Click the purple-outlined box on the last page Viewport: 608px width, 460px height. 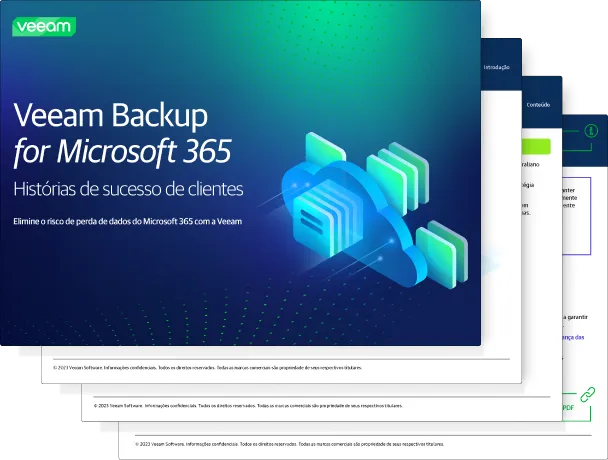click(x=577, y=216)
